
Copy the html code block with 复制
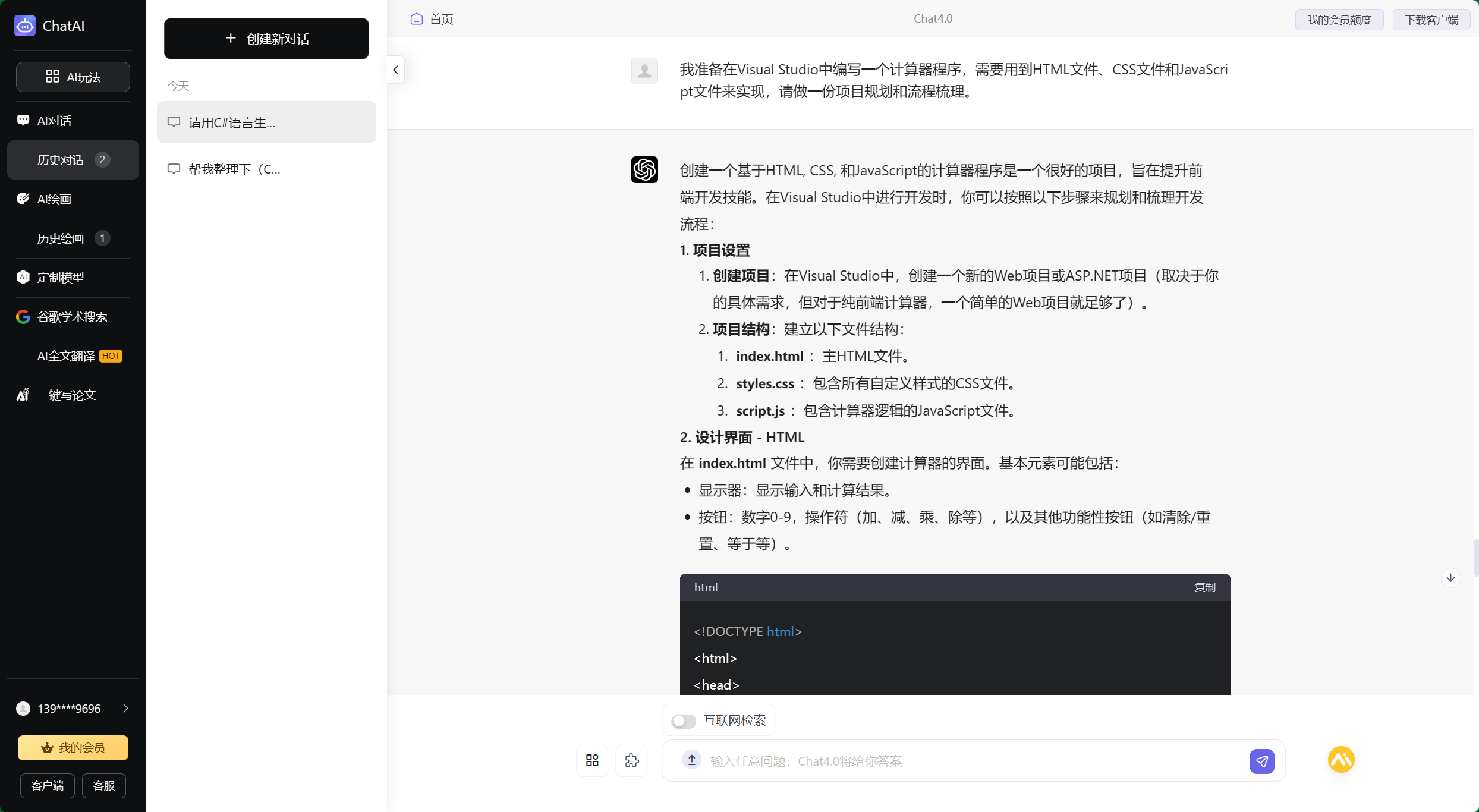(x=1205, y=587)
